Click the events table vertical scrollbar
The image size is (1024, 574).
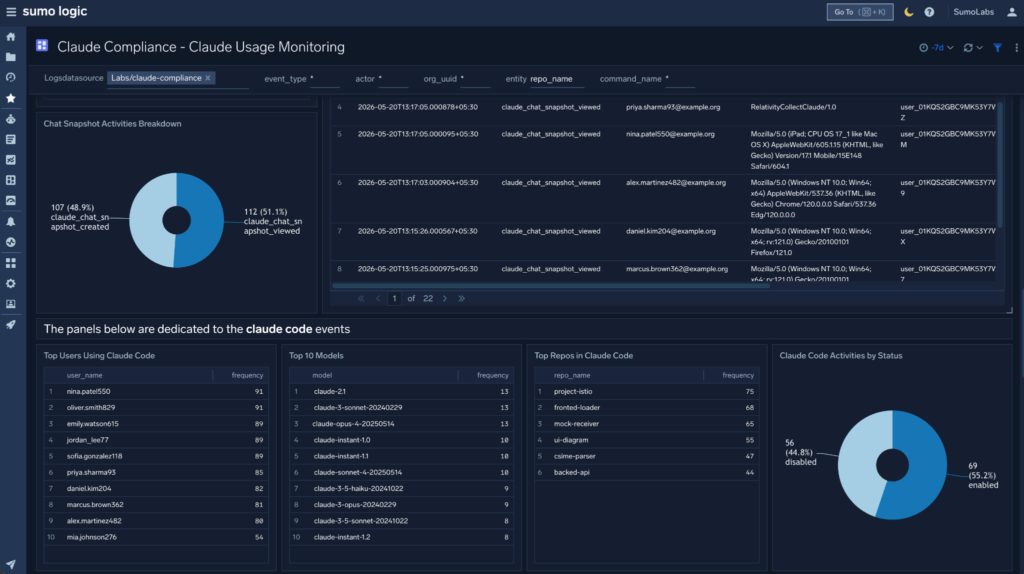click(x=999, y=163)
